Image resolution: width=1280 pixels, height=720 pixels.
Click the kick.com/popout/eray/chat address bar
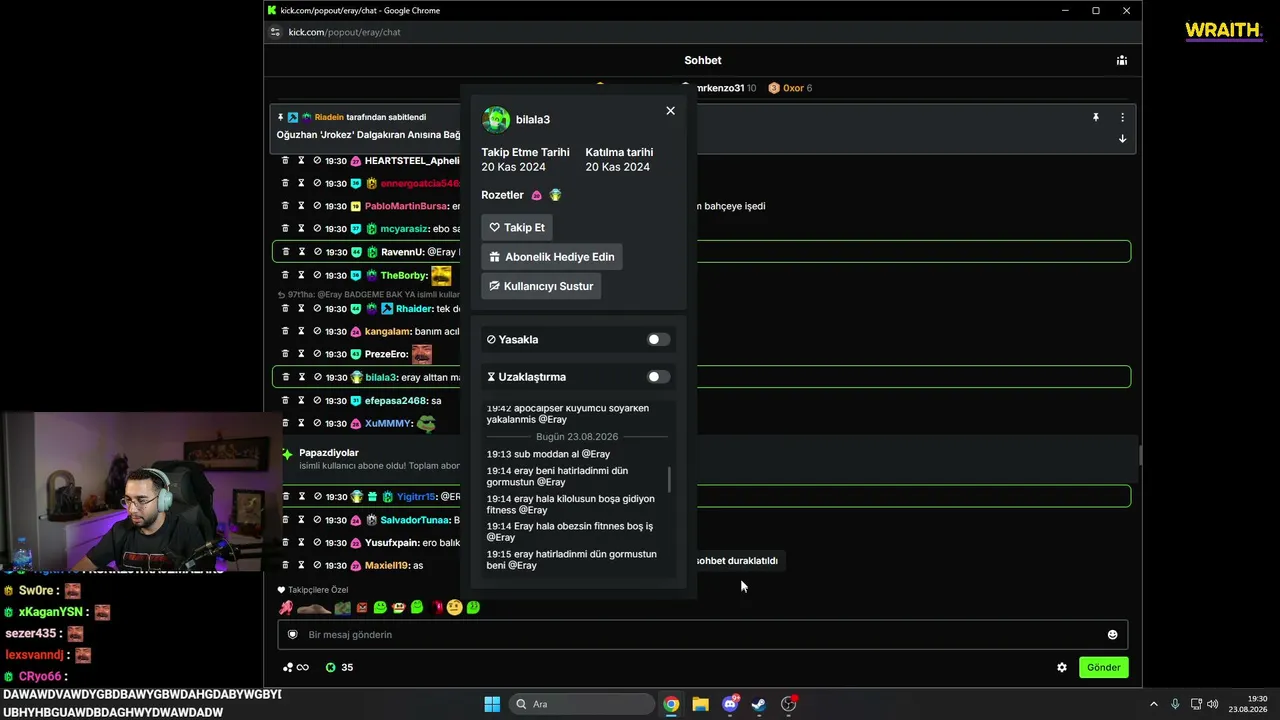click(x=344, y=32)
